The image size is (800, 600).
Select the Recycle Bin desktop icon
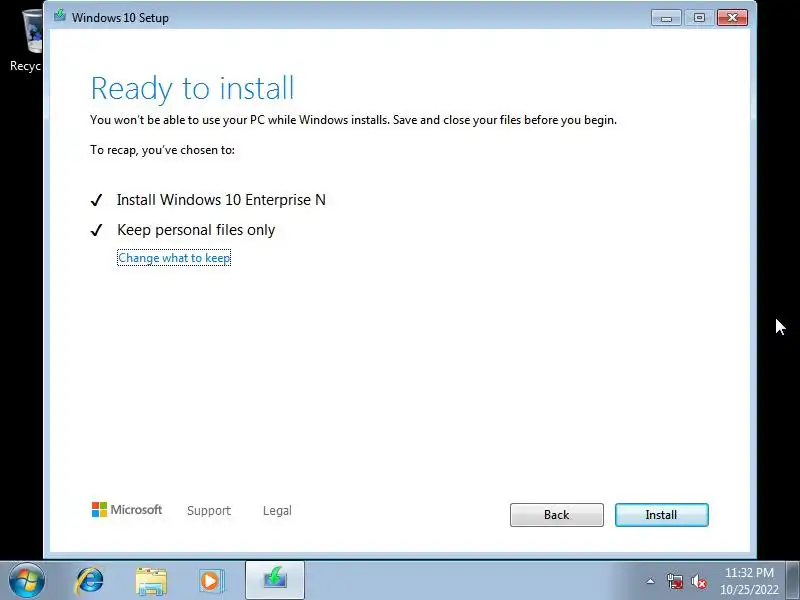tap(27, 41)
